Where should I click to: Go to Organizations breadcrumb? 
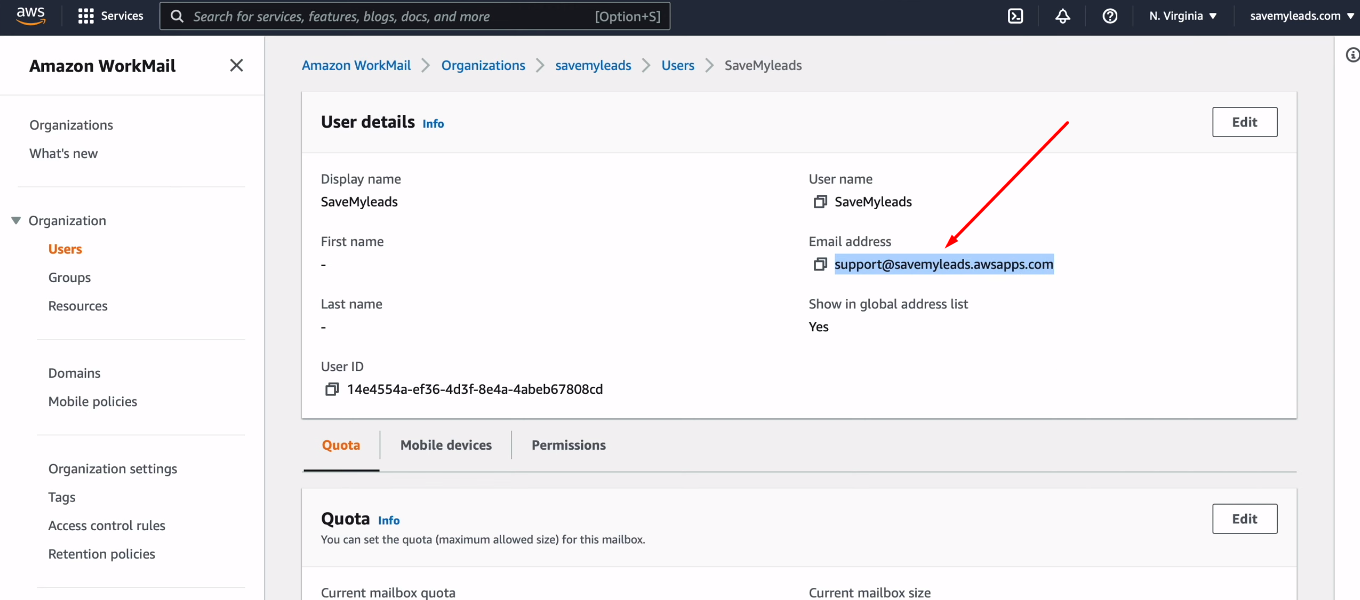tap(483, 65)
